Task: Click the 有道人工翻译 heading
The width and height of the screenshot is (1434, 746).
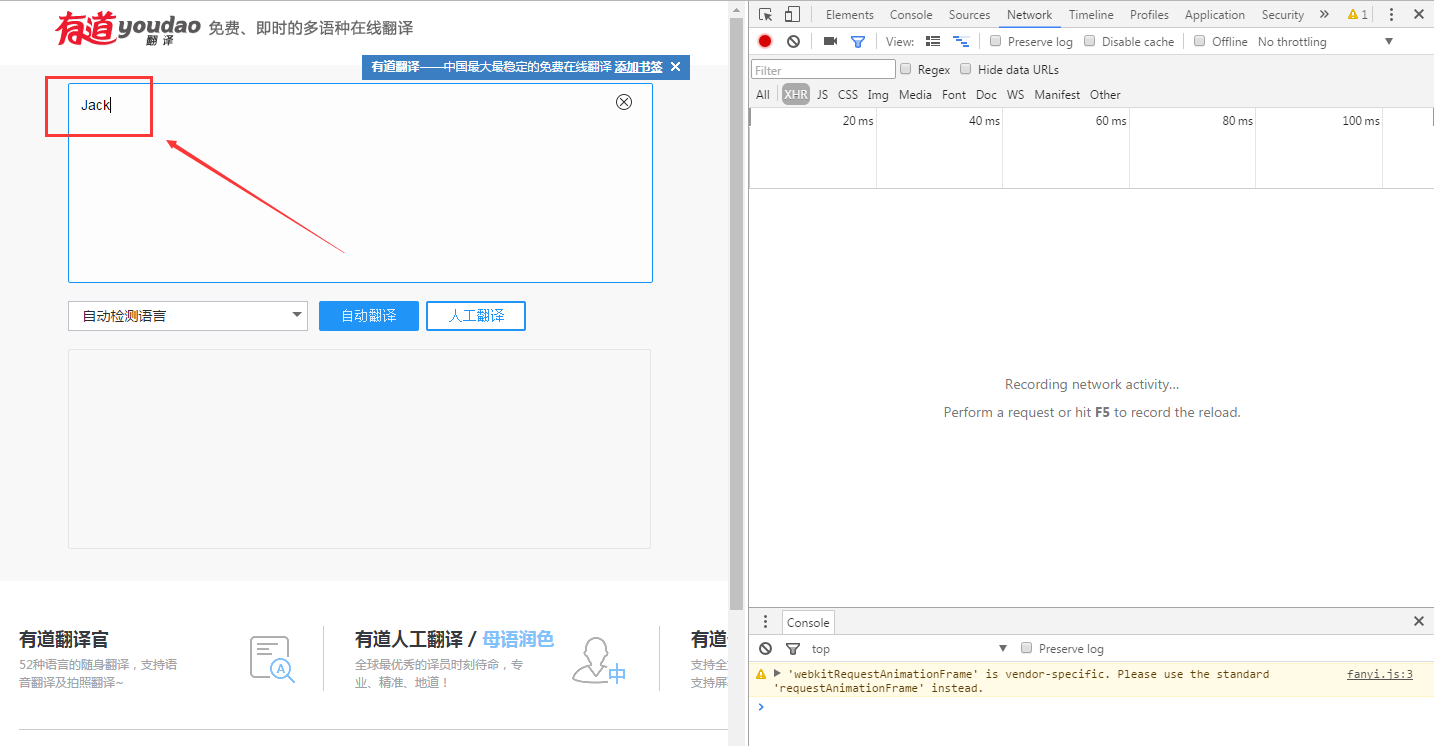Action: click(x=409, y=639)
